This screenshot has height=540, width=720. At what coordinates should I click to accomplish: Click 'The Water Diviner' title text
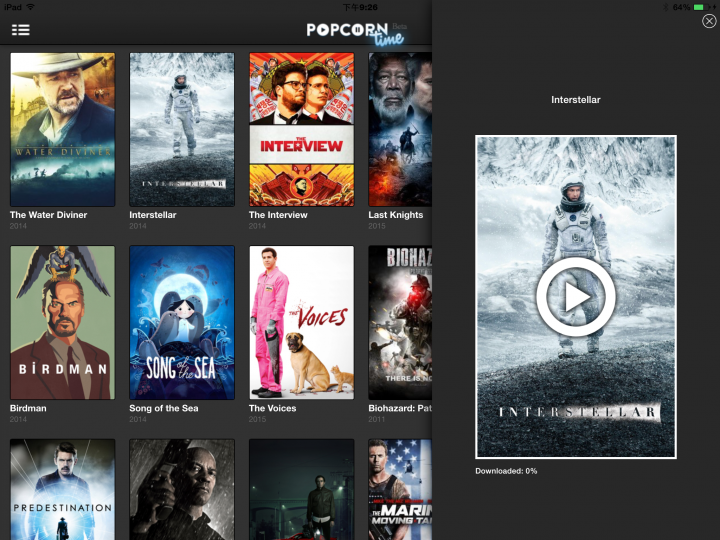(48, 215)
